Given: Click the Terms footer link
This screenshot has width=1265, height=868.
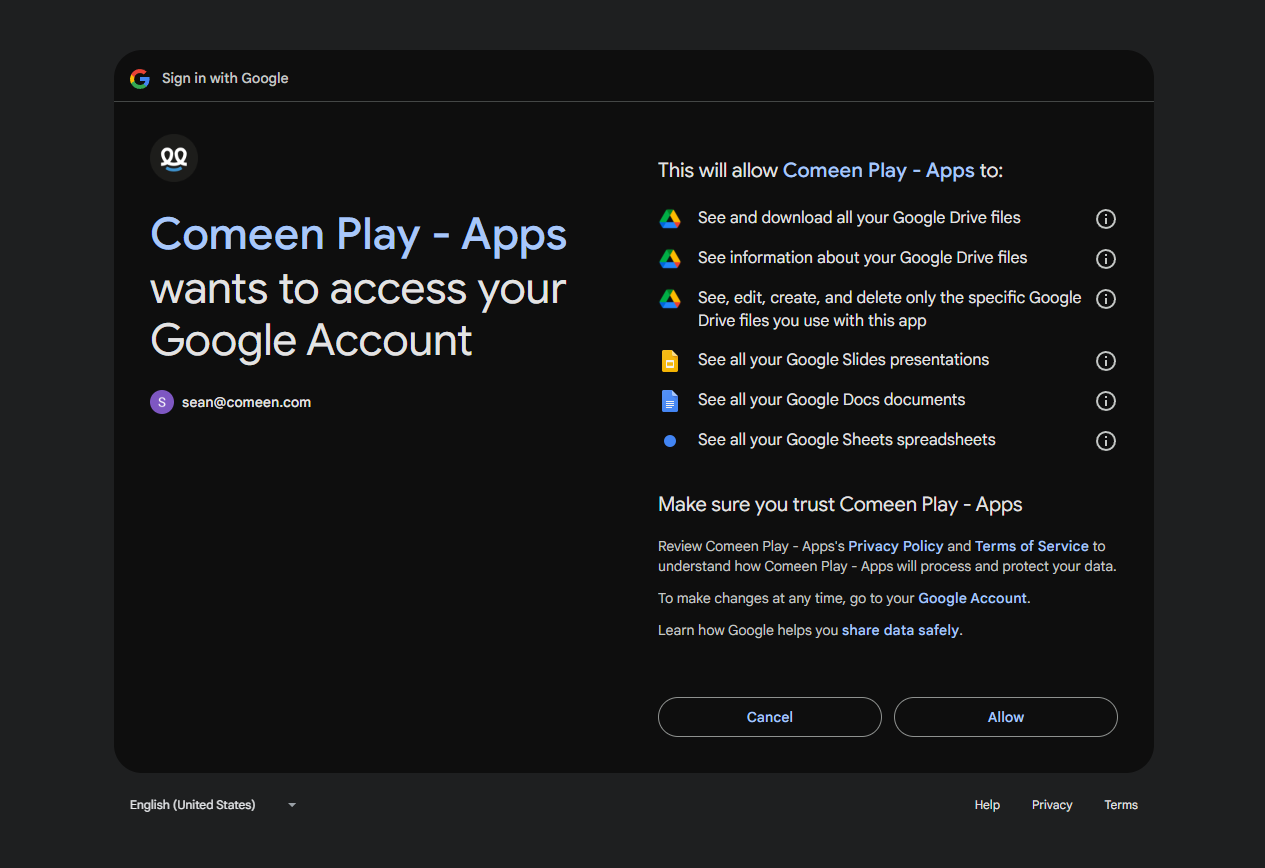Looking at the screenshot, I should (1121, 805).
